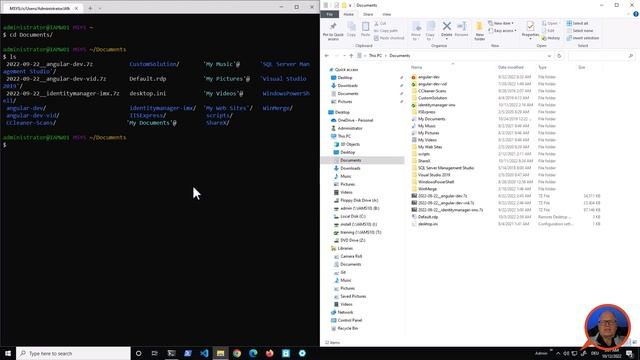Click the Windows Start button

pos(8,353)
